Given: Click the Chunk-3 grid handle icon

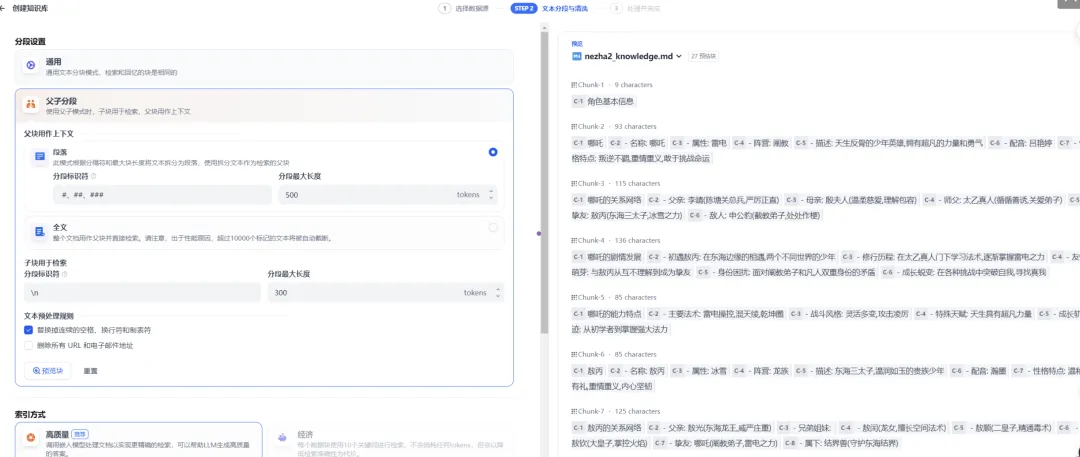Looking at the screenshot, I should (574, 183).
